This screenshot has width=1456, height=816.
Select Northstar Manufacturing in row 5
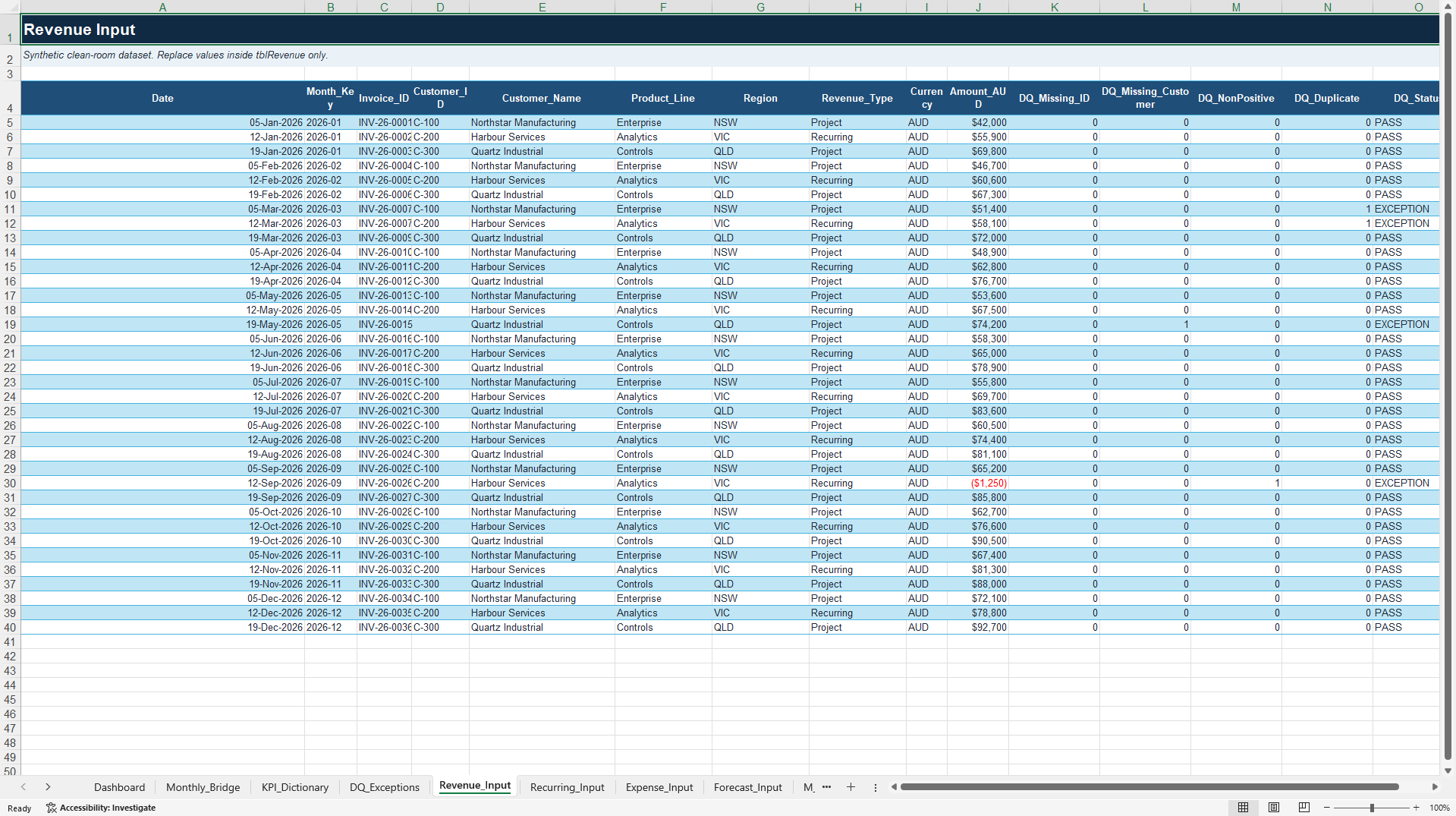point(542,122)
